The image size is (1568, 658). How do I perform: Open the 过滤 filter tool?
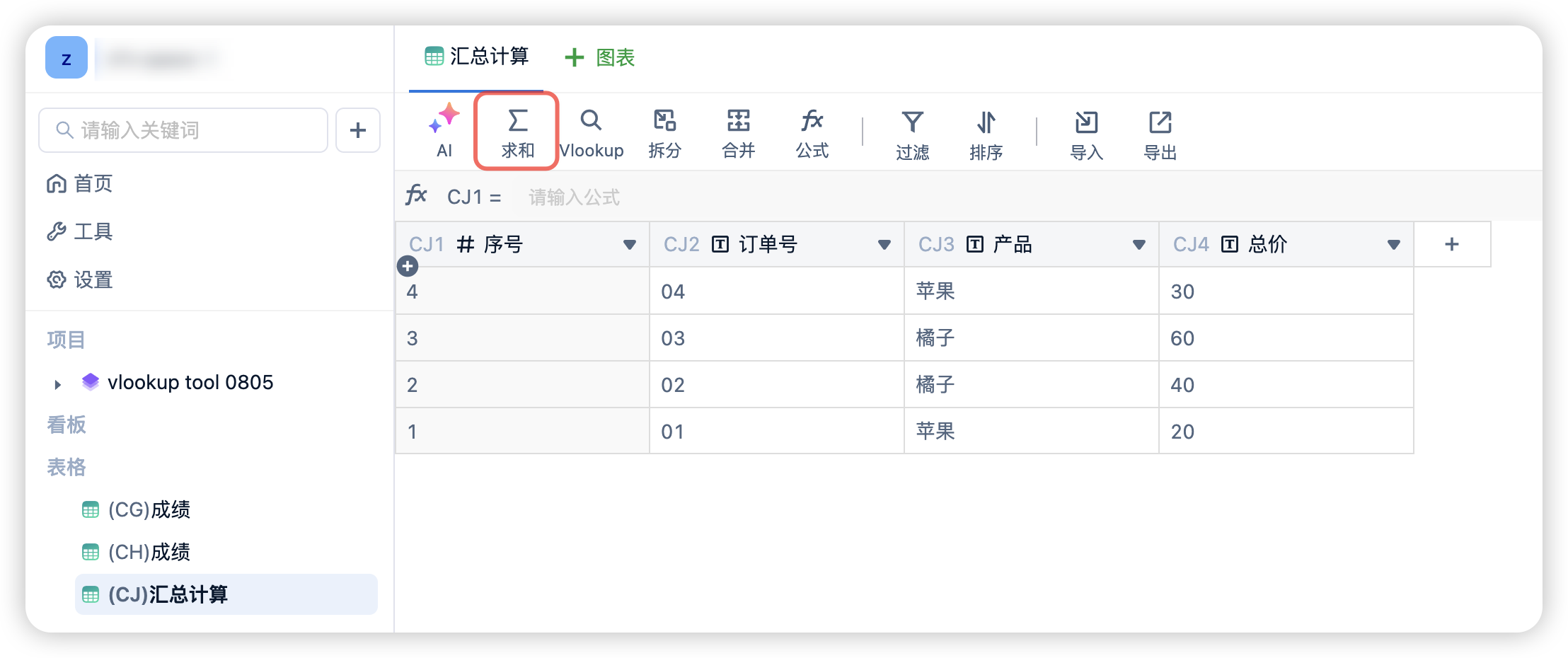(913, 134)
